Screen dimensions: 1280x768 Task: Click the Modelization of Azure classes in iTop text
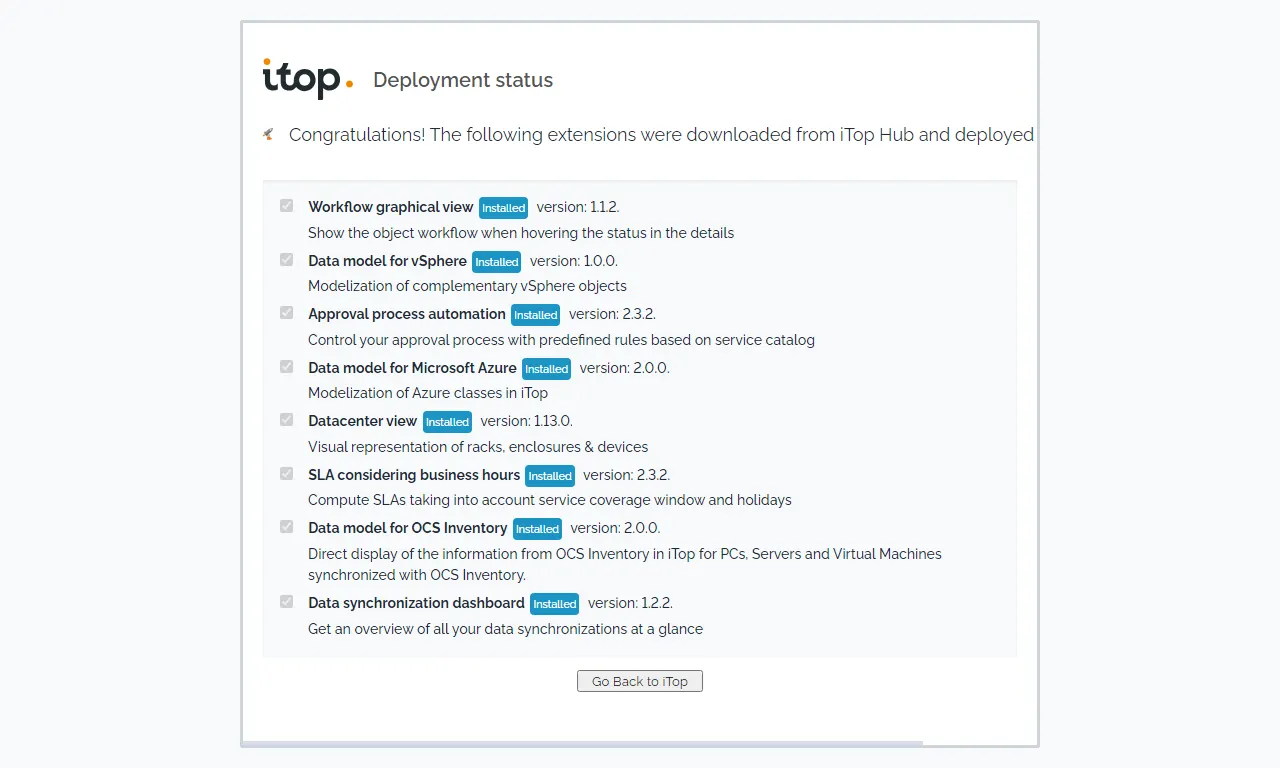pos(428,393)
